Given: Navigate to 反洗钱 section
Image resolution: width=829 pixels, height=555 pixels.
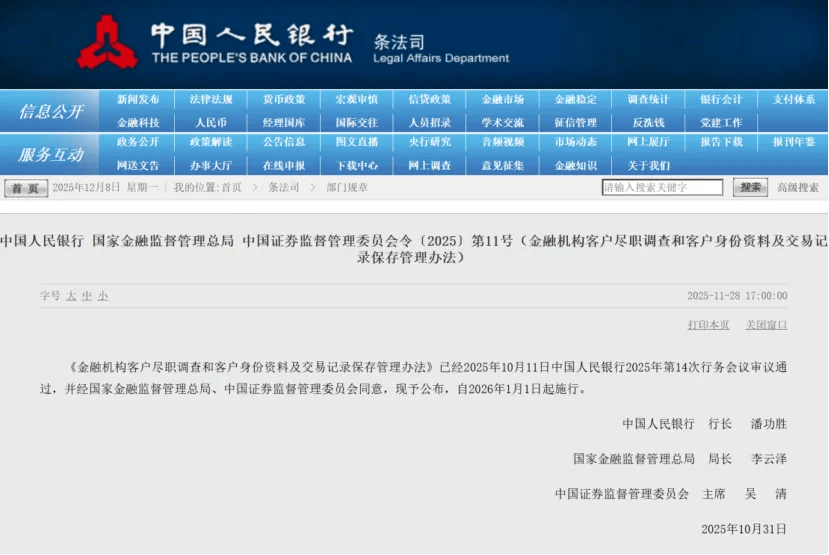Looking at the screenshot, I should (x=648, y=122).
